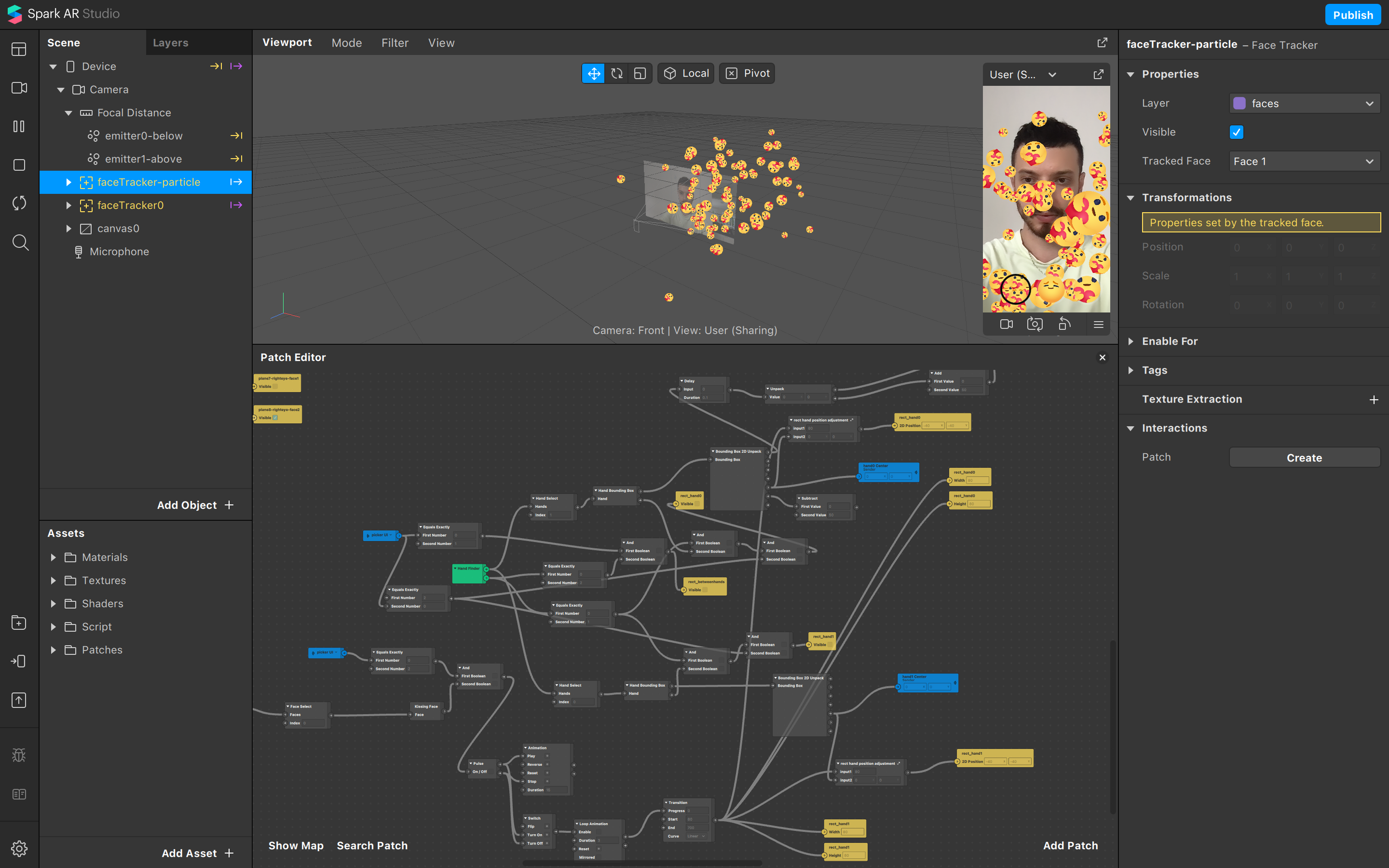Switch to the Scene tab
Image resolution: width=1389 pixels, height=868 pixels.
64,43
